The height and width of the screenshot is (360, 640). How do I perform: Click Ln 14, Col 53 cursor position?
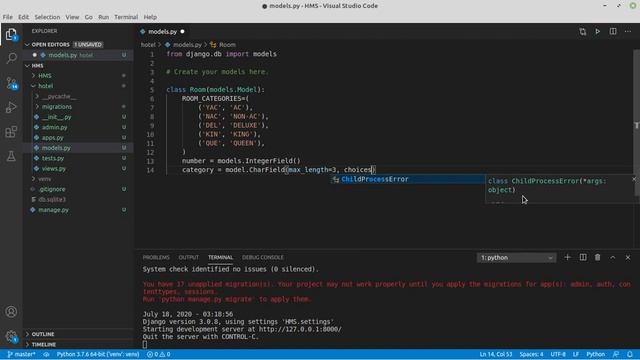496,354
